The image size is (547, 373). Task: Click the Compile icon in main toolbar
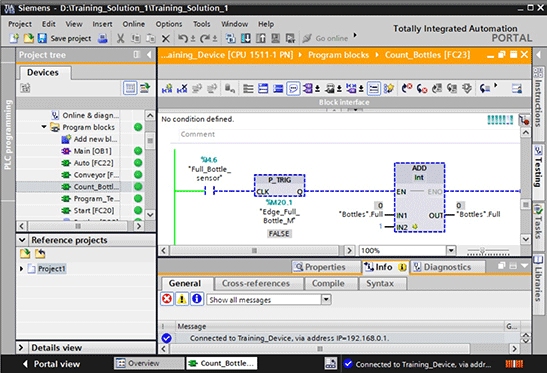point(230,38)
